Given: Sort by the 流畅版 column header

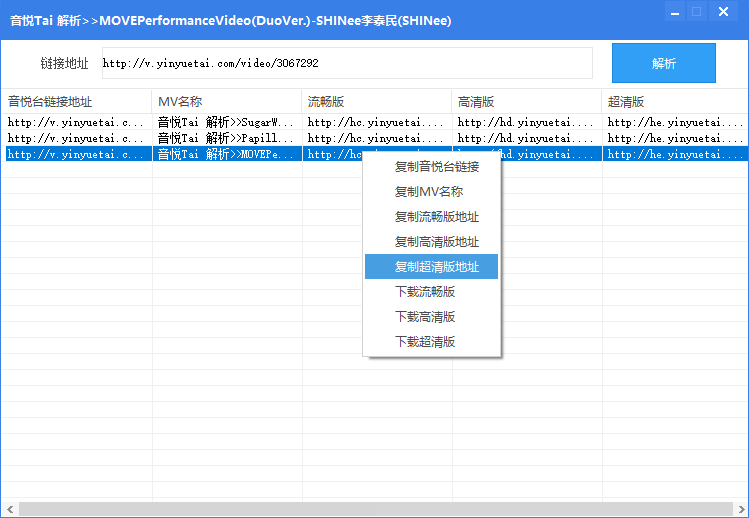Looking at the screenshot, I should [x=376, y=102].
